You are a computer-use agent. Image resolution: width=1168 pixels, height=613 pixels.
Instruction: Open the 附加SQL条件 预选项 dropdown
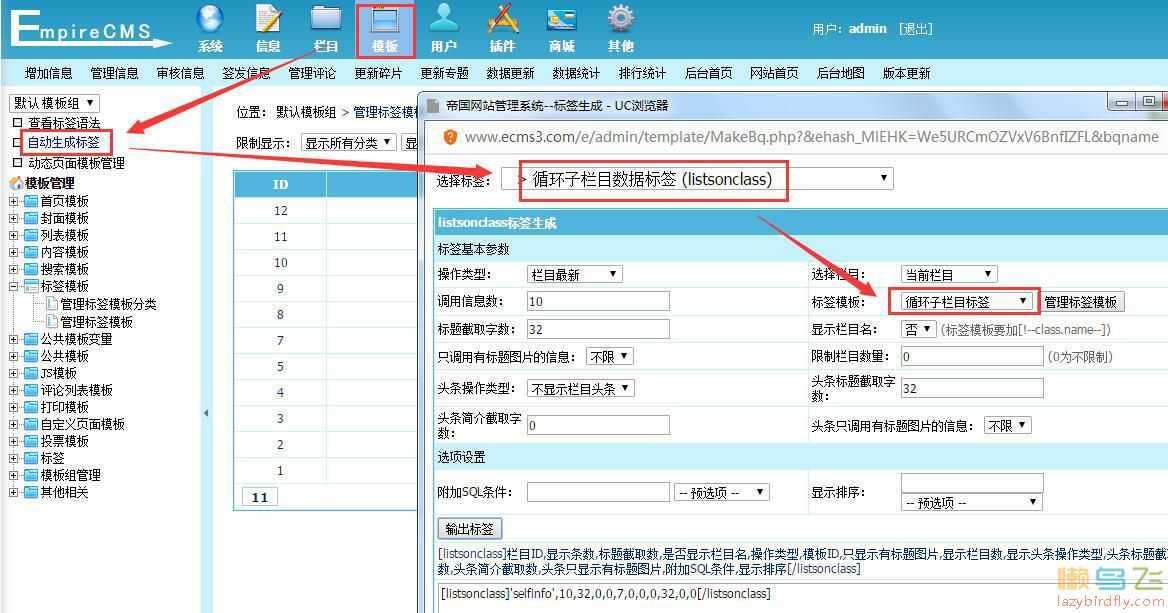721,492
